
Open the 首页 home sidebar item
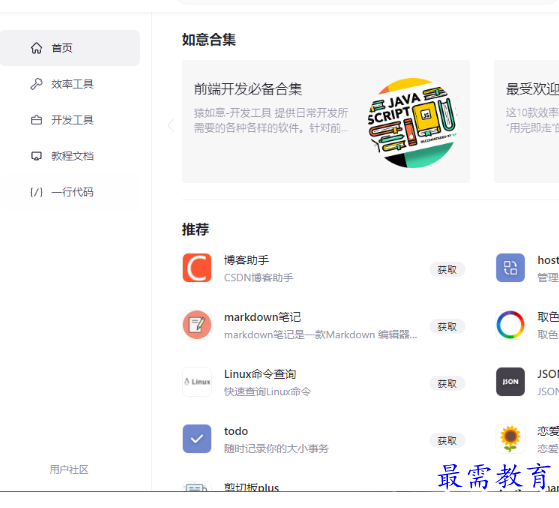tap(70, 48)
